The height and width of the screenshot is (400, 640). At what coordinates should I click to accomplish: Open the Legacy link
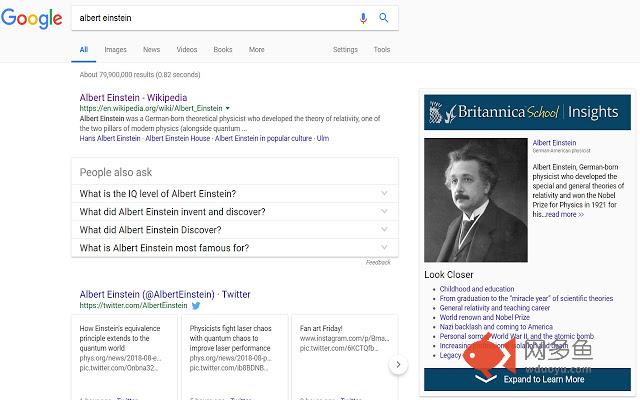pyautogui.click(x=450, y=355)
